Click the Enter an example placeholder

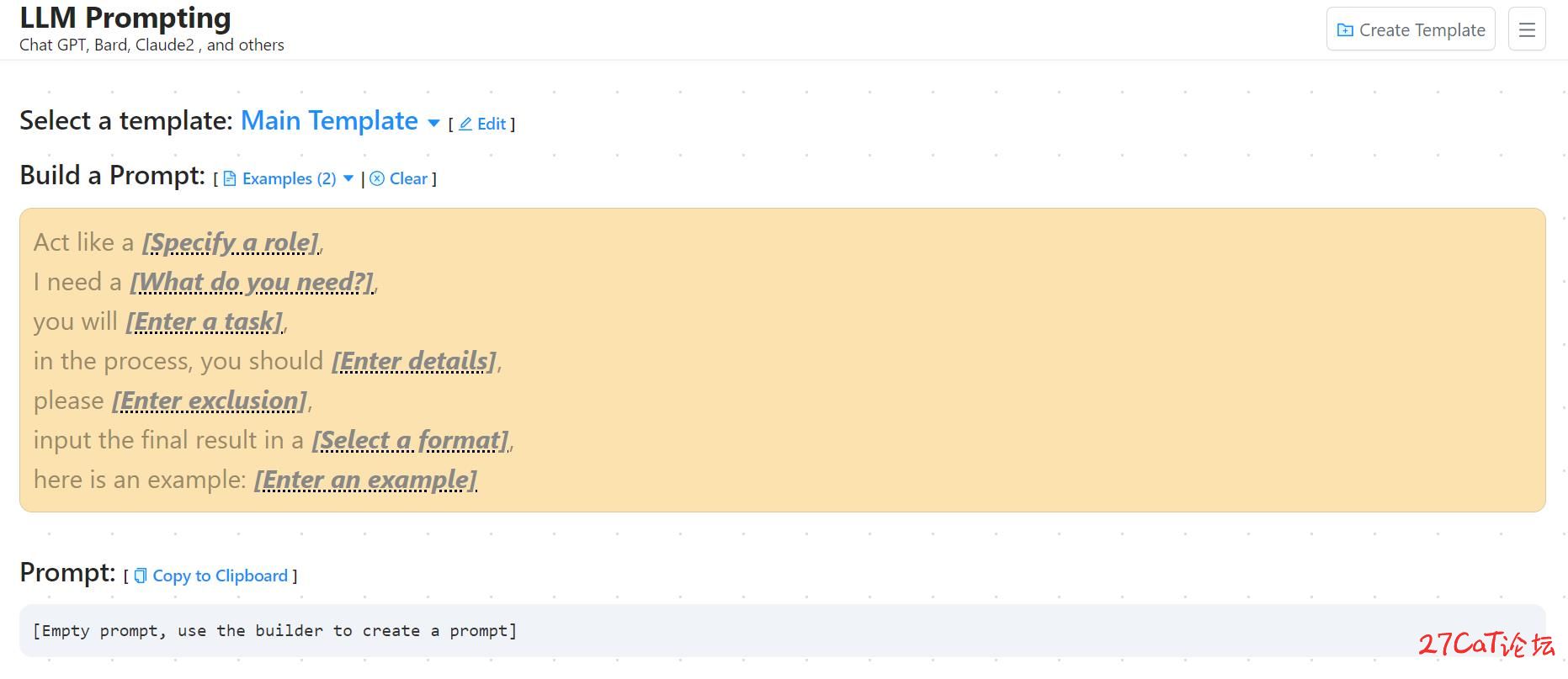coord(366,480)
